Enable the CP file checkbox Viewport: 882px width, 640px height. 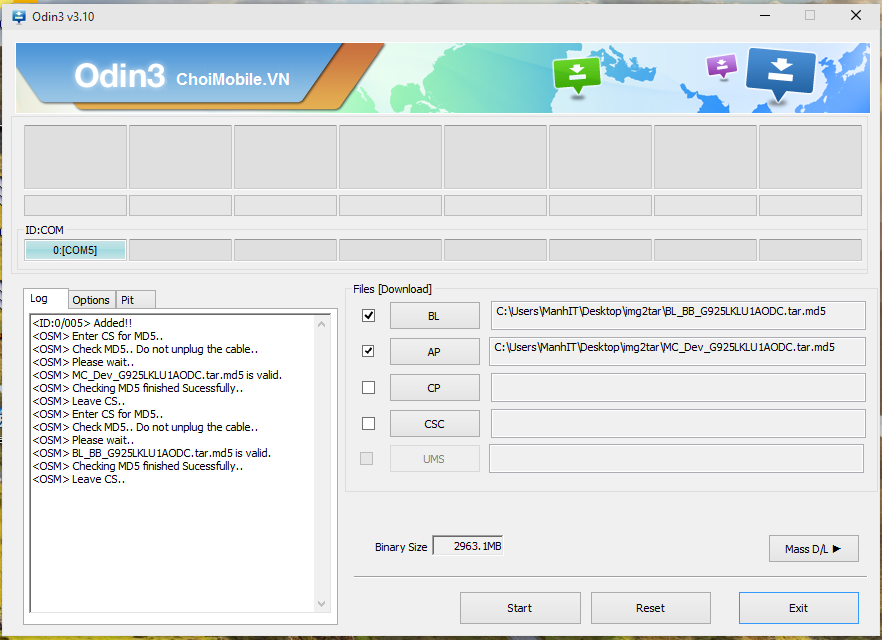coord(368,388)
